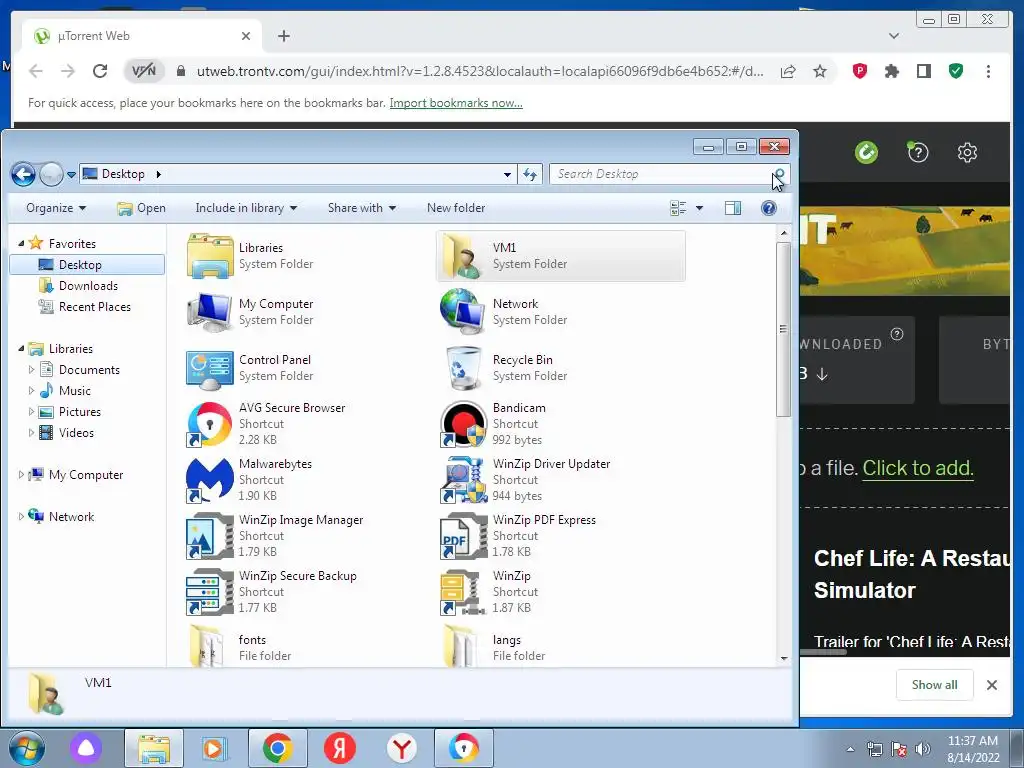Screen dimensions: 1024x768
Task: Open Chrome extensions puzzle icon
Action: 891,71
